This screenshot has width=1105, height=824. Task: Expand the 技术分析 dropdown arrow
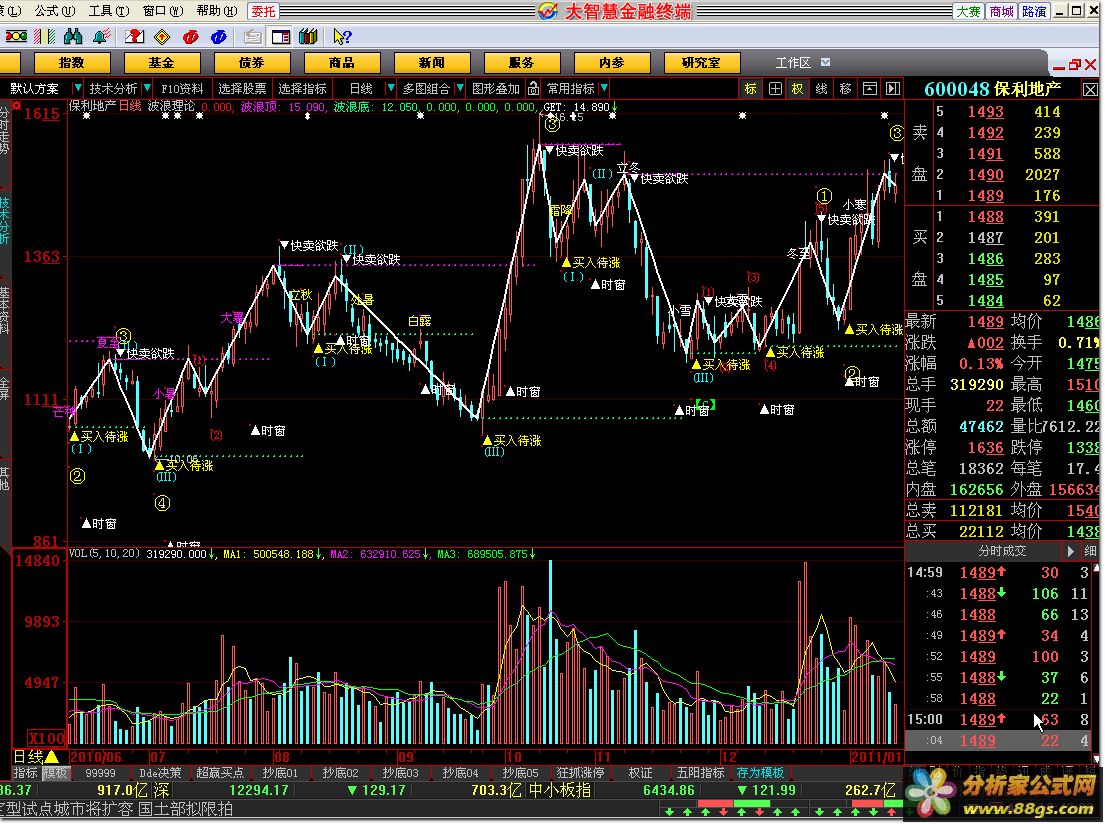coord(147,88)
